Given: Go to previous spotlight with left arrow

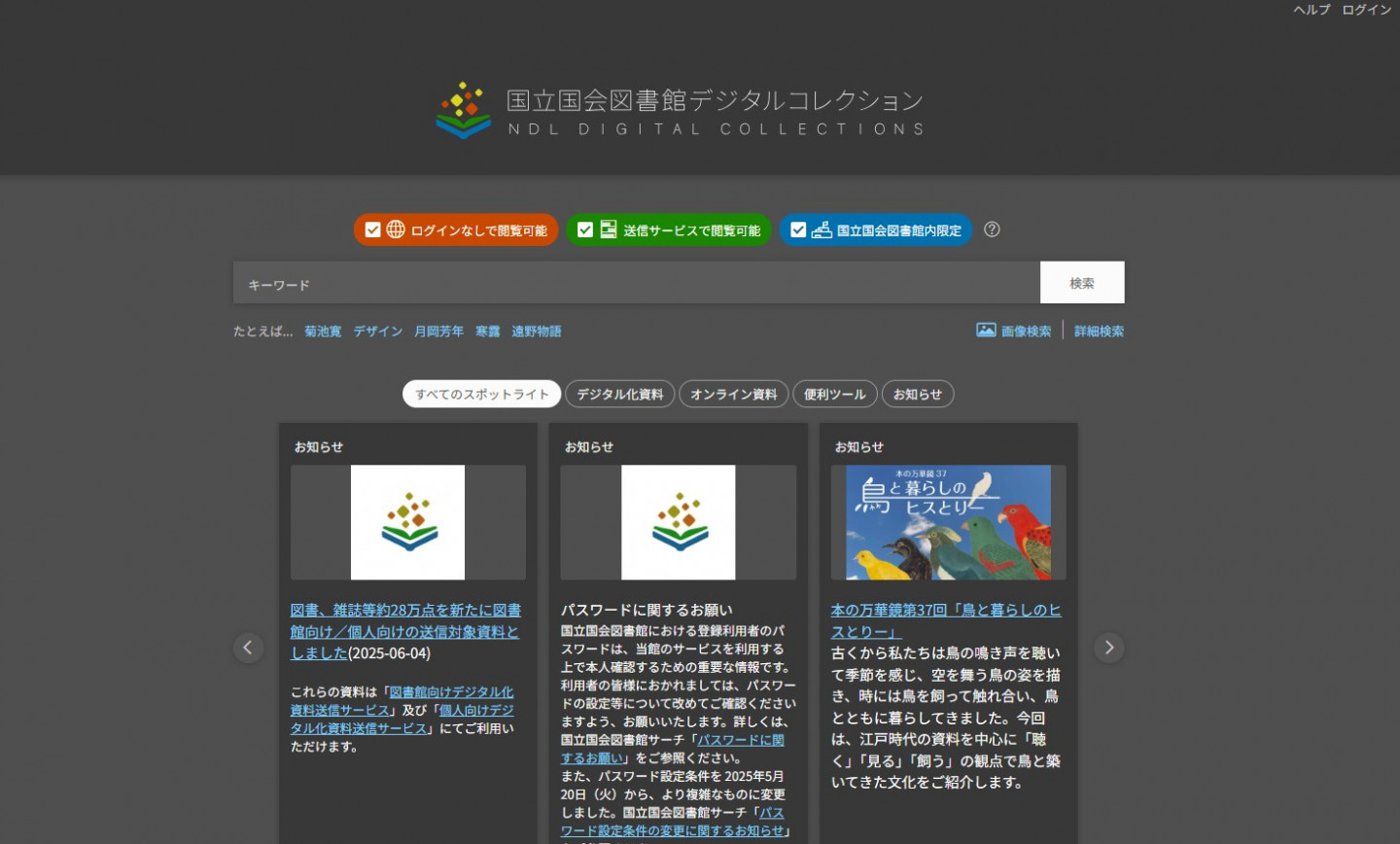Looking at the screenshot, I should pyautogui.click(x=249, y=648).
